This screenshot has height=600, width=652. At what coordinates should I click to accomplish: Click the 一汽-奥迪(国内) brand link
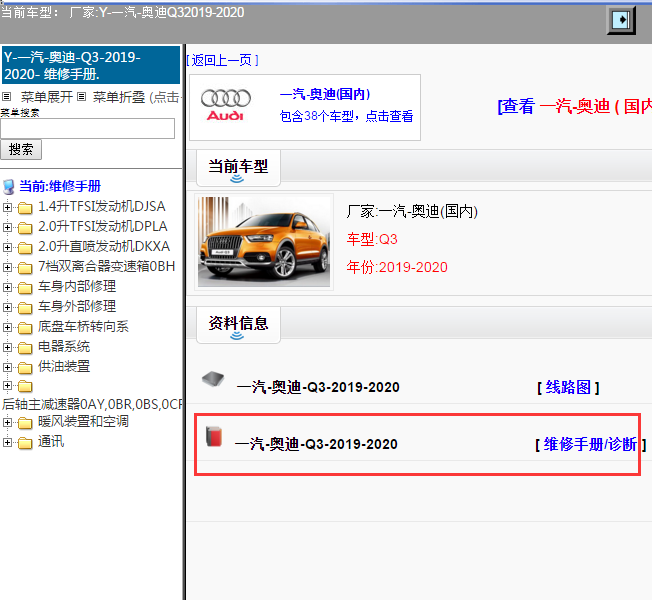[325, 94]
